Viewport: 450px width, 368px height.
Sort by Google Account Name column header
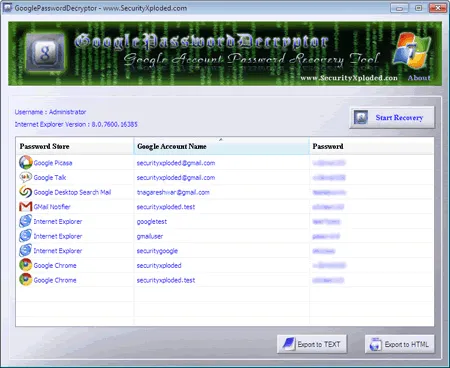point(222,146)
